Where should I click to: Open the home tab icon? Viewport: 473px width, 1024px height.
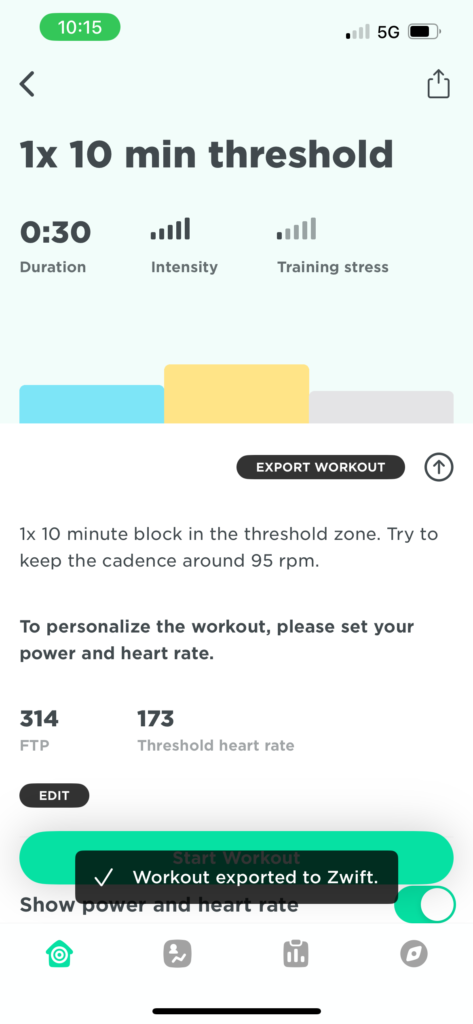(x=59, y=955)
